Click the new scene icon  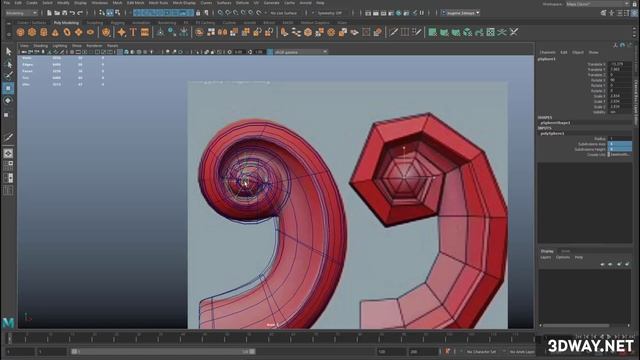tap(49, 13)
